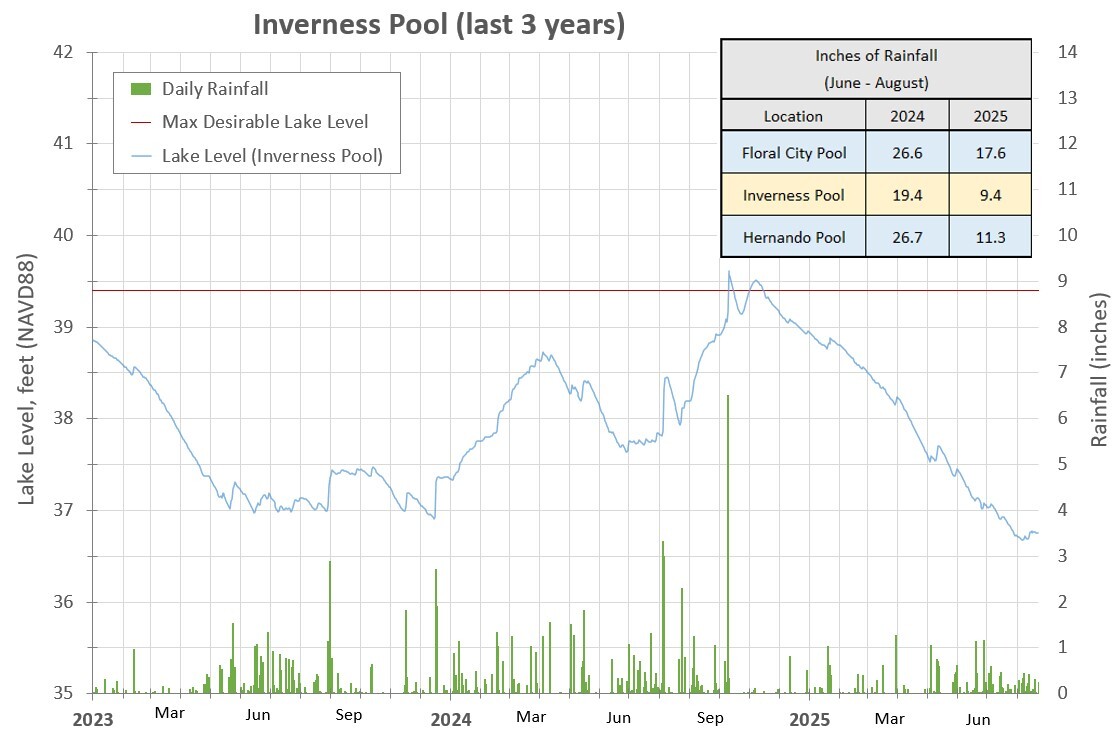Click the 11.3 rainfall value cell
This screenshot has width=1120, height=739.
click(x=990, y=237)
